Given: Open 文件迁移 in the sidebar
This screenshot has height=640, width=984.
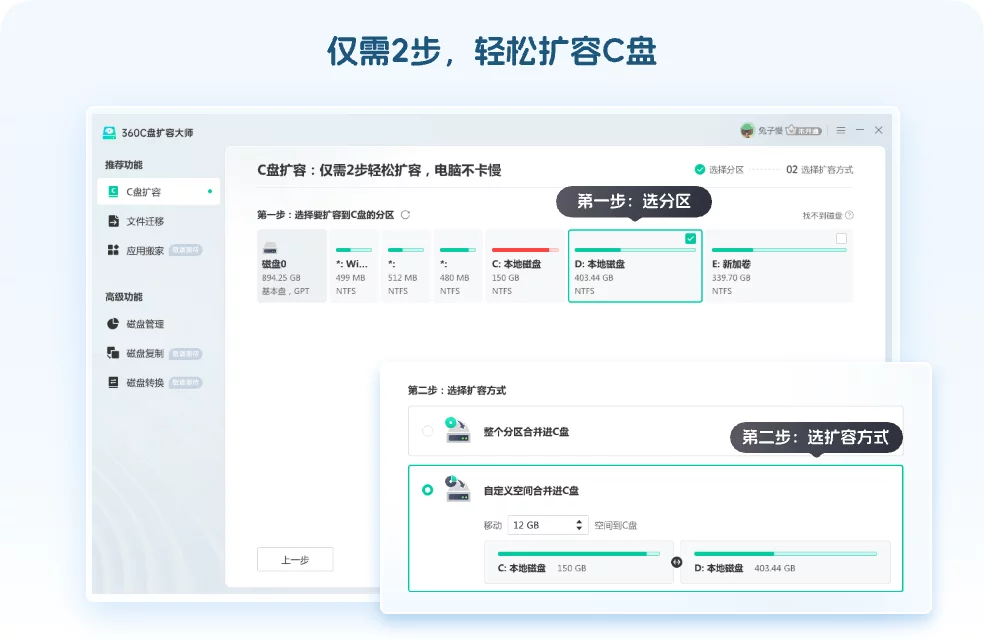Looking at the screenshot, I should click(145, 221).
